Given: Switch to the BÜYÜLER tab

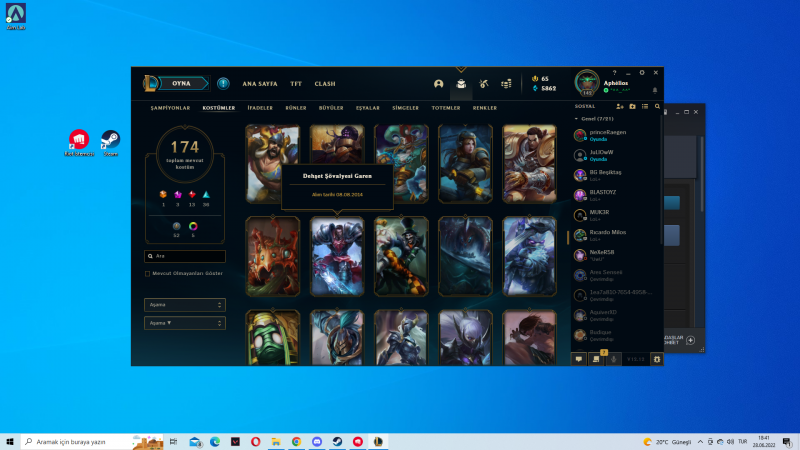Looking at the screenshot, I should coord(331,108).
